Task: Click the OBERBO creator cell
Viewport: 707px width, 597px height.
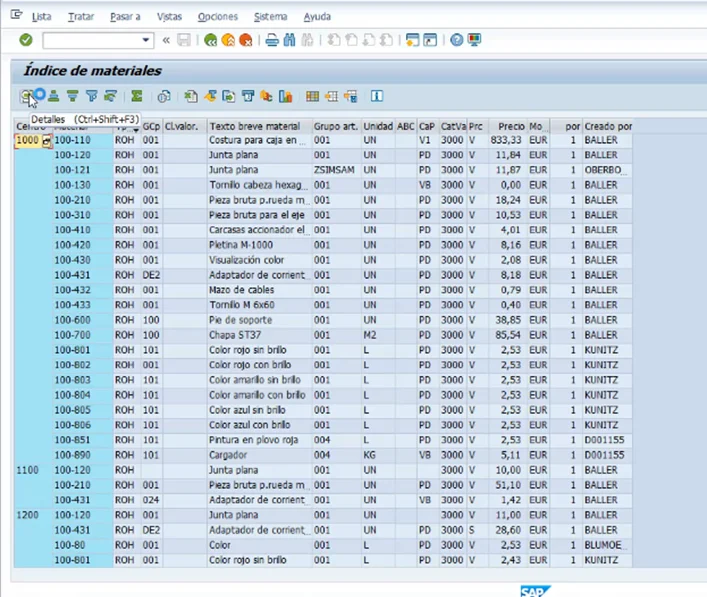Action: [607, 170]
